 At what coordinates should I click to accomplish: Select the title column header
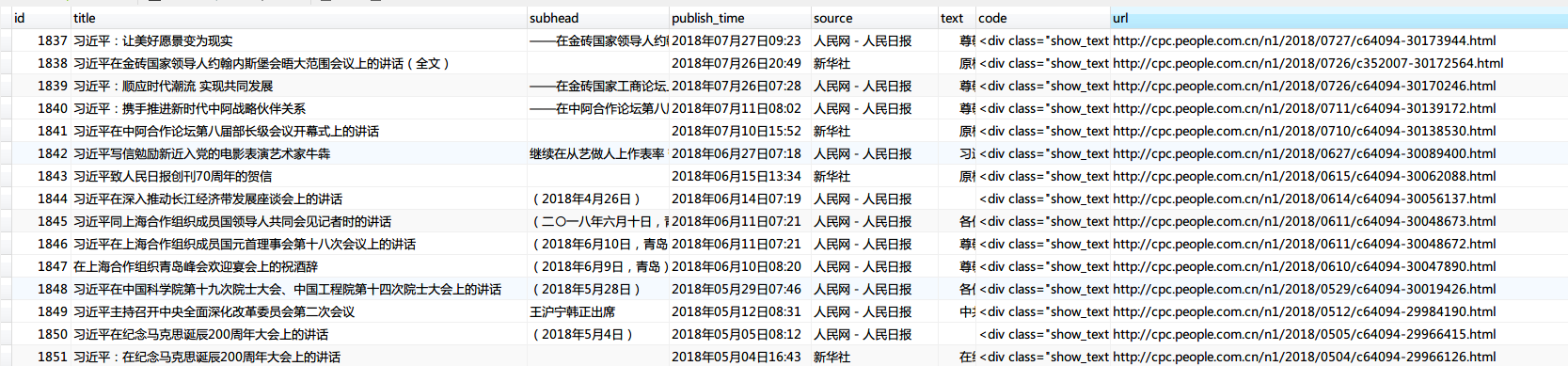point(298,18)
